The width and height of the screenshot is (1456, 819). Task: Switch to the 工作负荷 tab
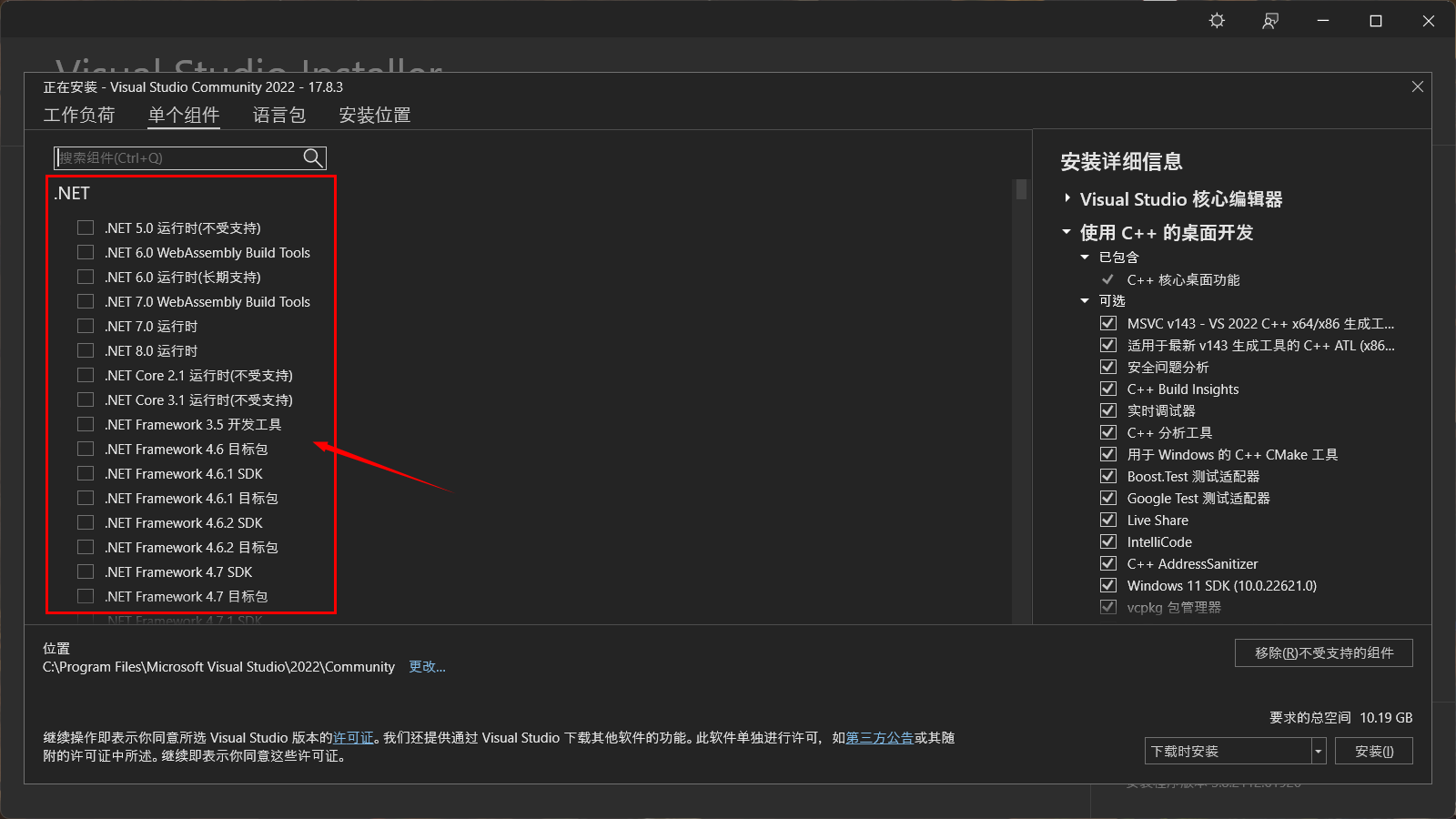click(79, 115)
